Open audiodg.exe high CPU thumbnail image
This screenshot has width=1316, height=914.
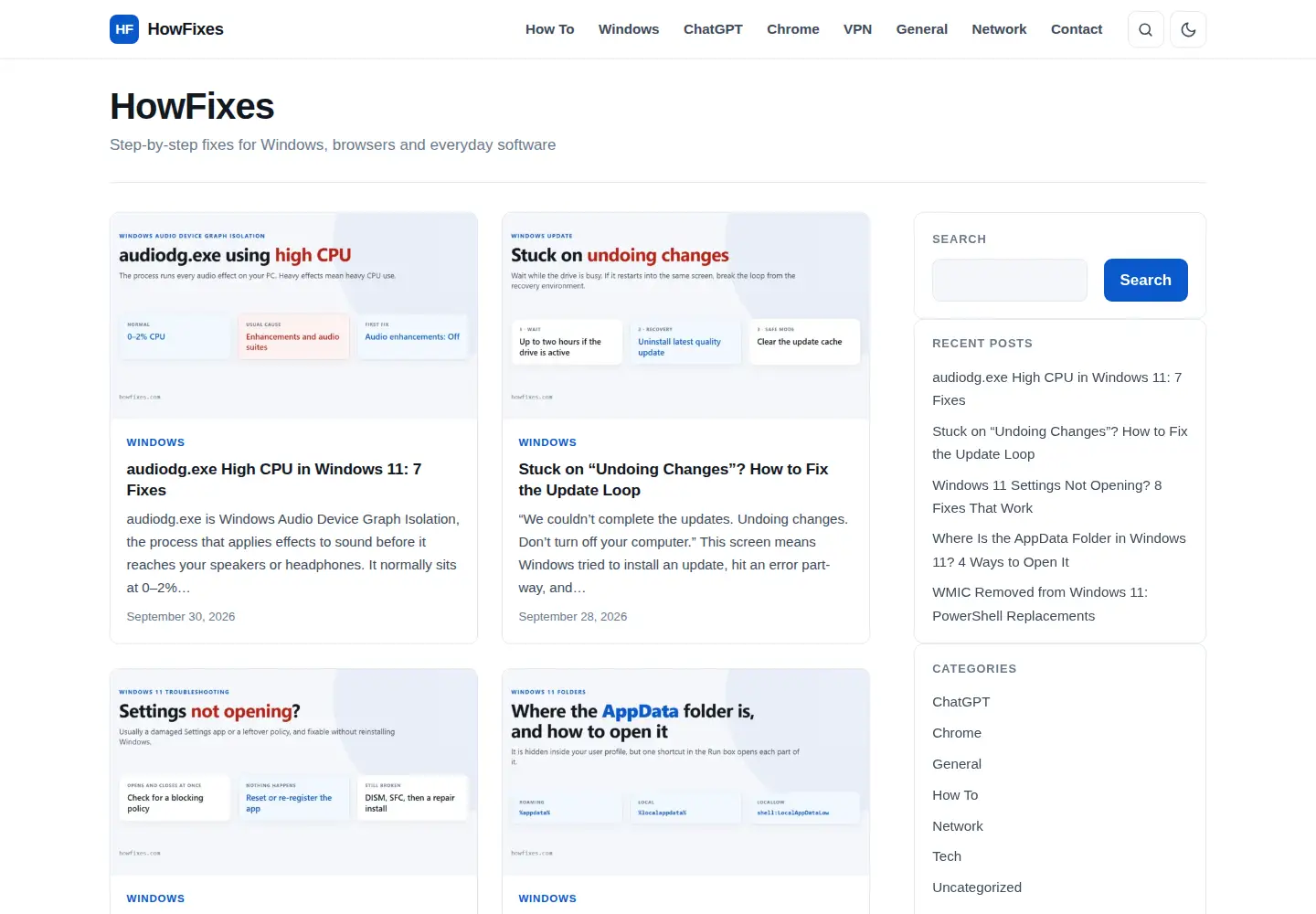pyautogui.click(x=293, y=316)
